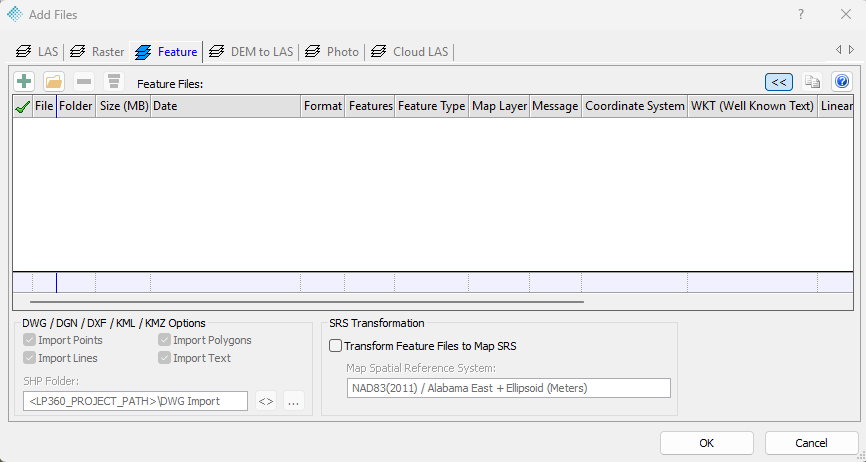The height and width of the screenshot is (462, 866).
Task: Click the LP360 logo in title bar
Action: 15,14
